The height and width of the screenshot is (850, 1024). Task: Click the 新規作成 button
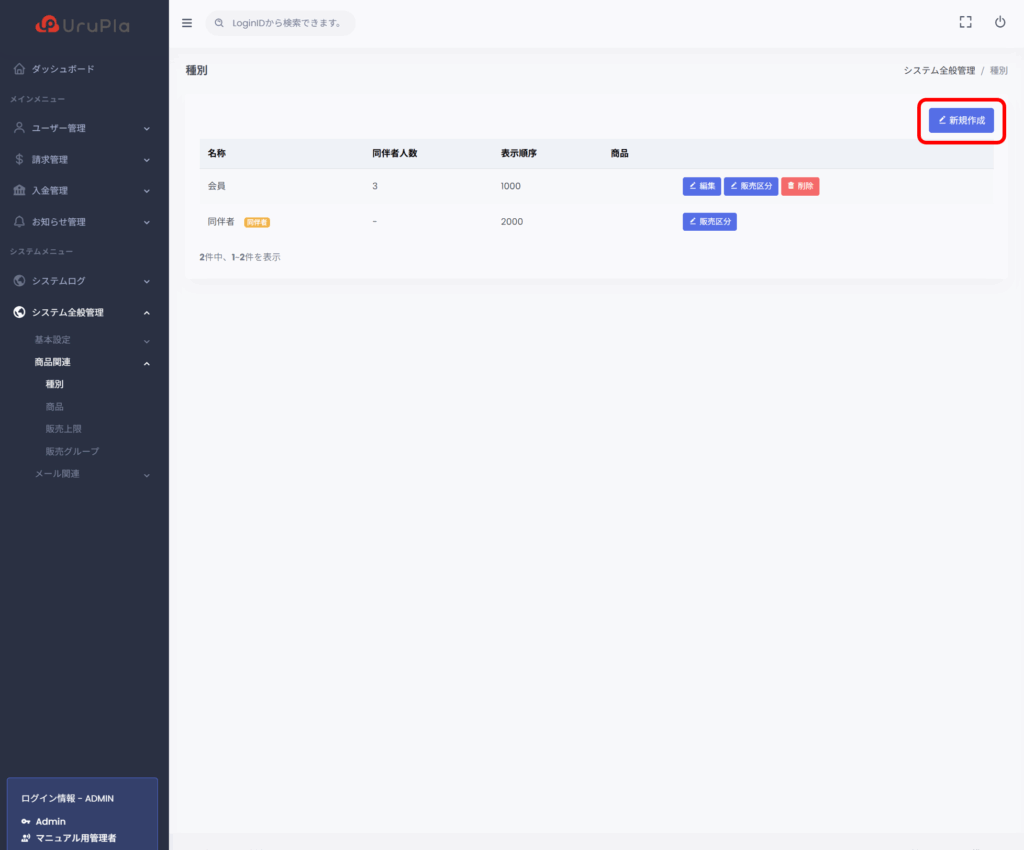[961, 120]
